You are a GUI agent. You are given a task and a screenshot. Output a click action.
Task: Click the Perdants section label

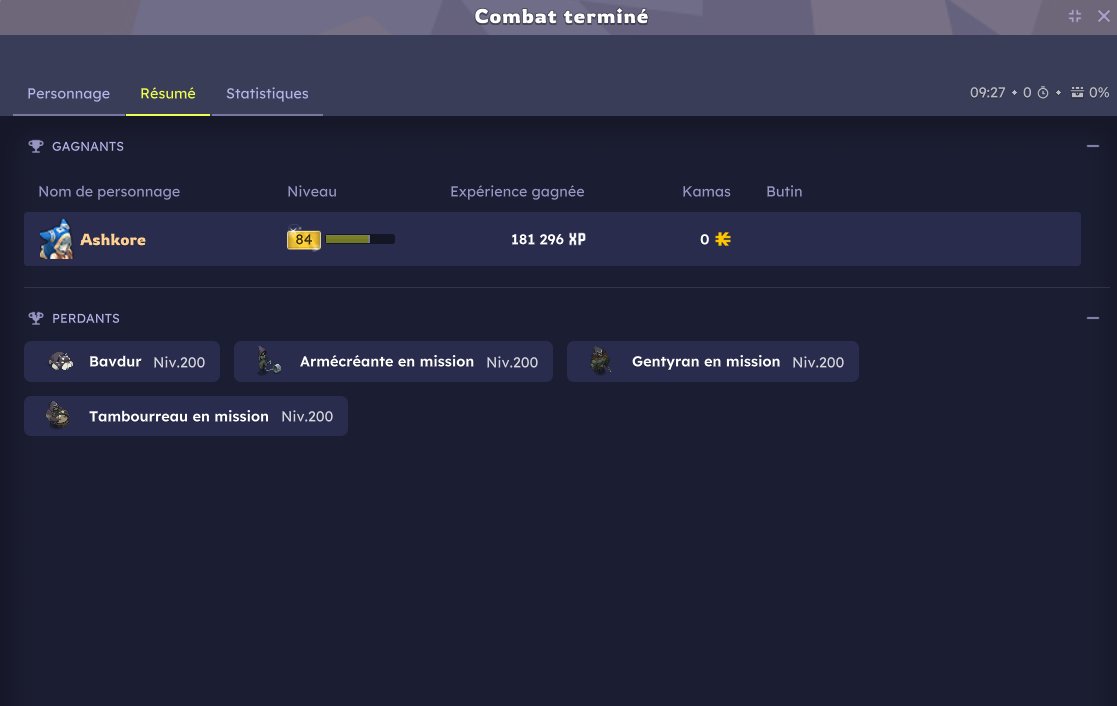coord(85,318)
